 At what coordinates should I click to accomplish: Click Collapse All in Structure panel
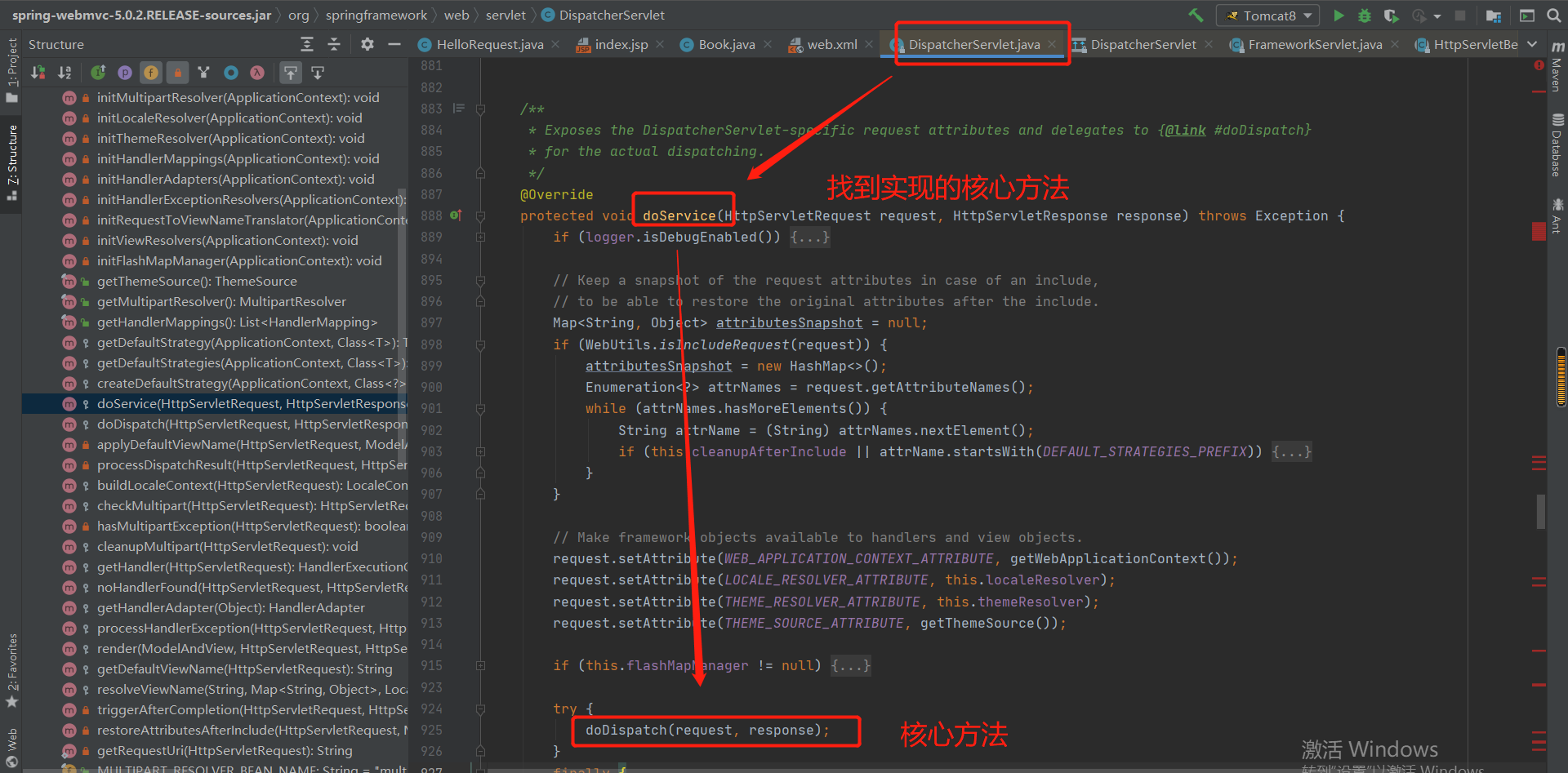(333, 44)
